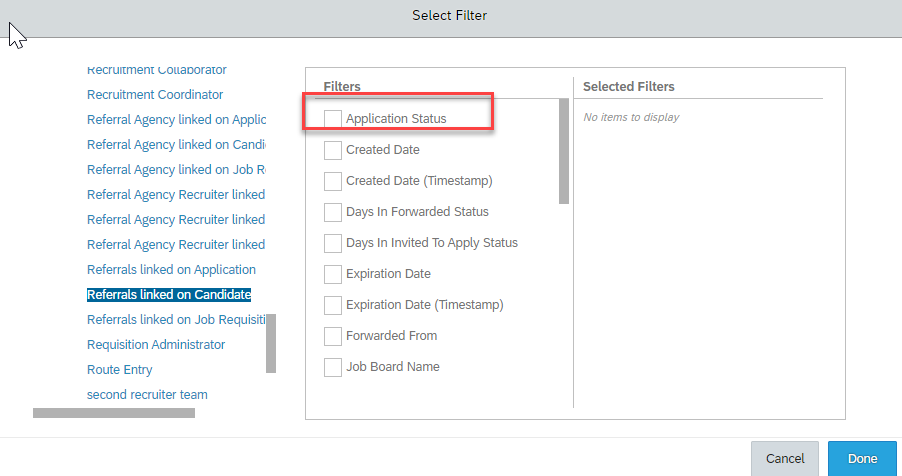Tick the Created Date checkbox
Image resolution: width=902 pixels, height=476 pixels.
click(332, 150)
